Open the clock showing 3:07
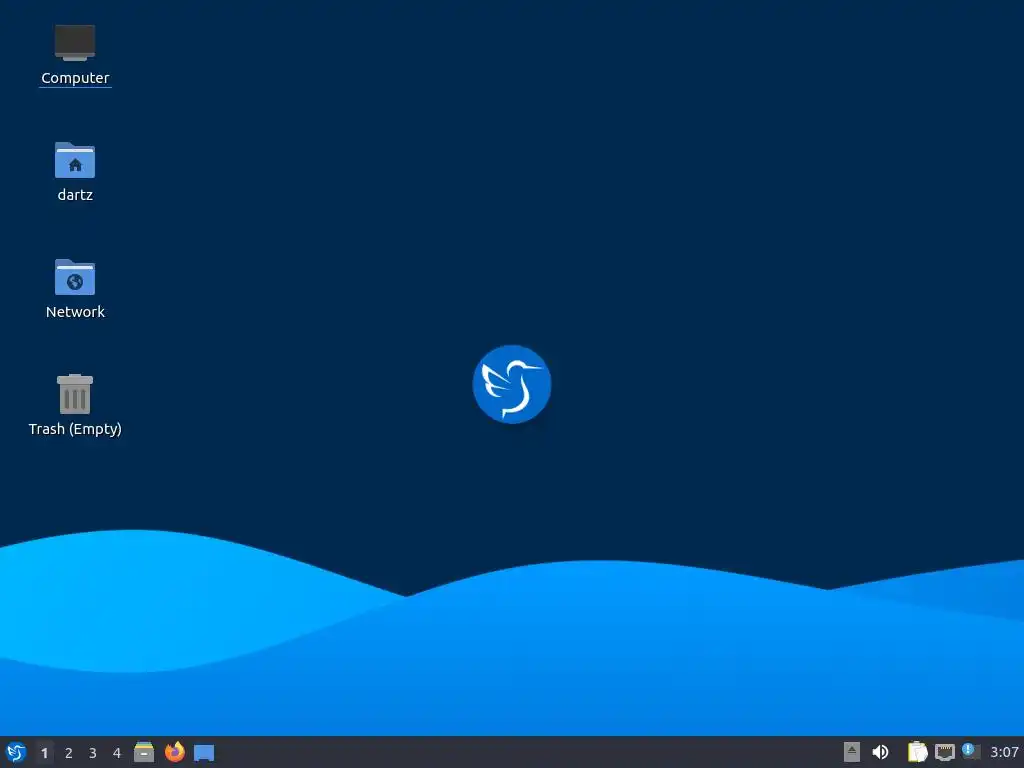Image resolution: width=1024 pixels, height=768 pixels. tap(1004, 752)
